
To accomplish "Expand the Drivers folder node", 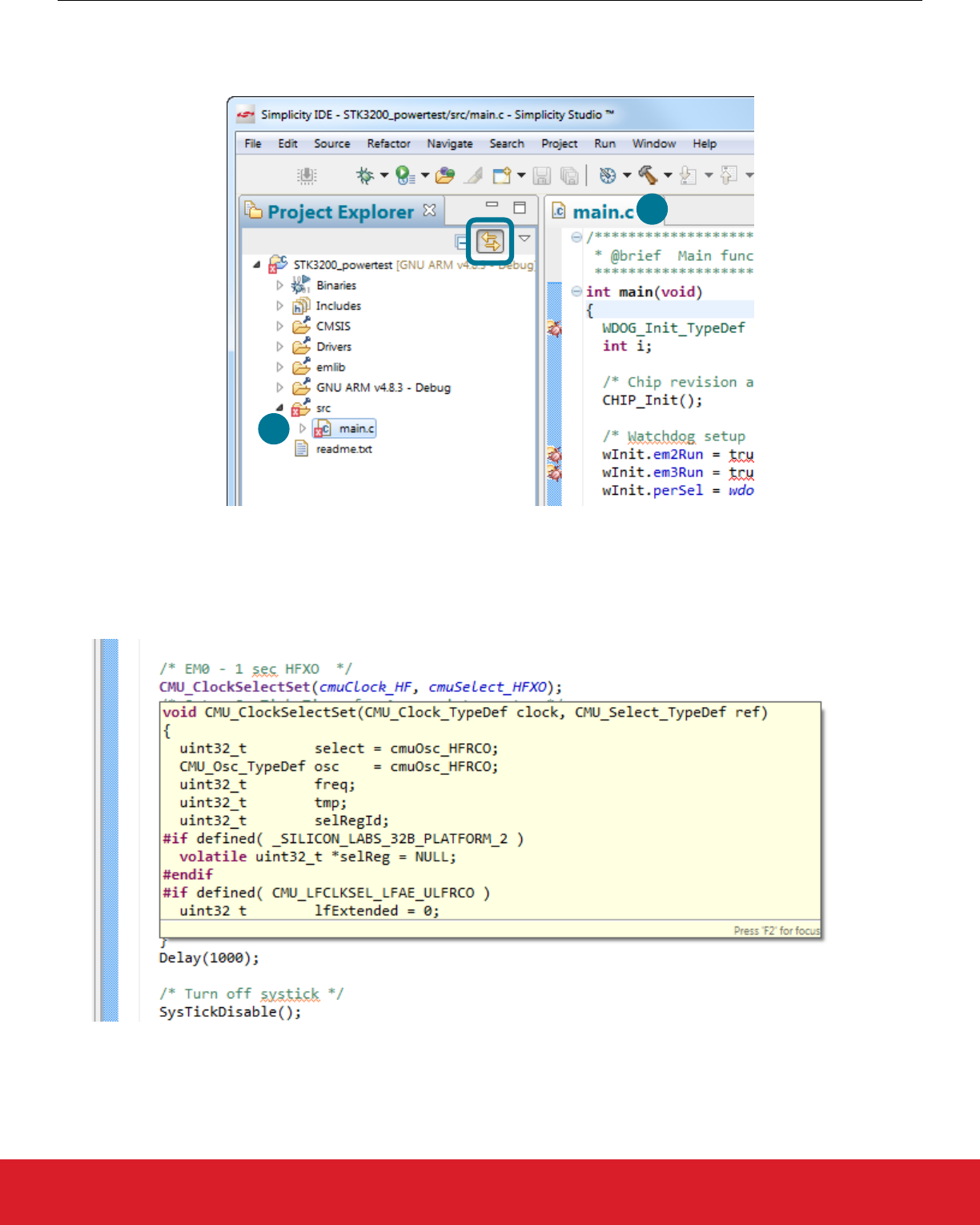I will (279, 347).
